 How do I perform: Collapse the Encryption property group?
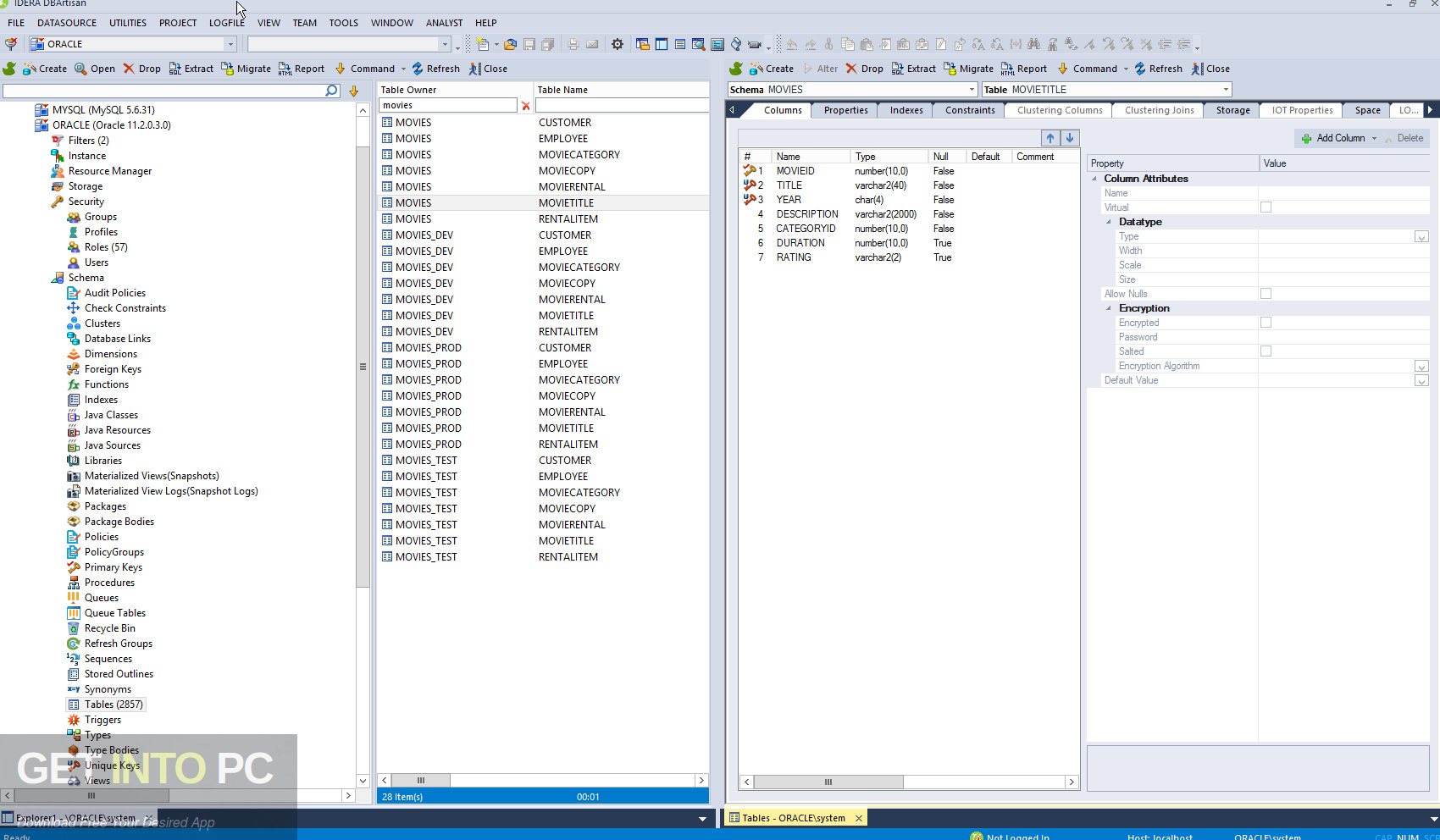tap(1109, 308)
